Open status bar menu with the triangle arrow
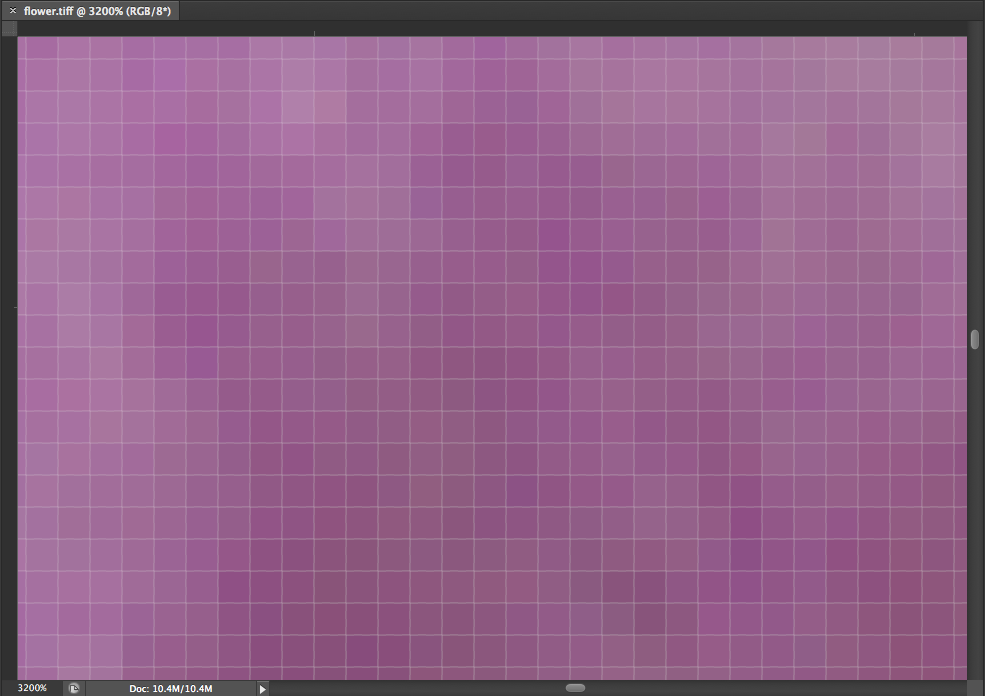The image size is (985, 696). pyautogui.click(x=263, y=688)
